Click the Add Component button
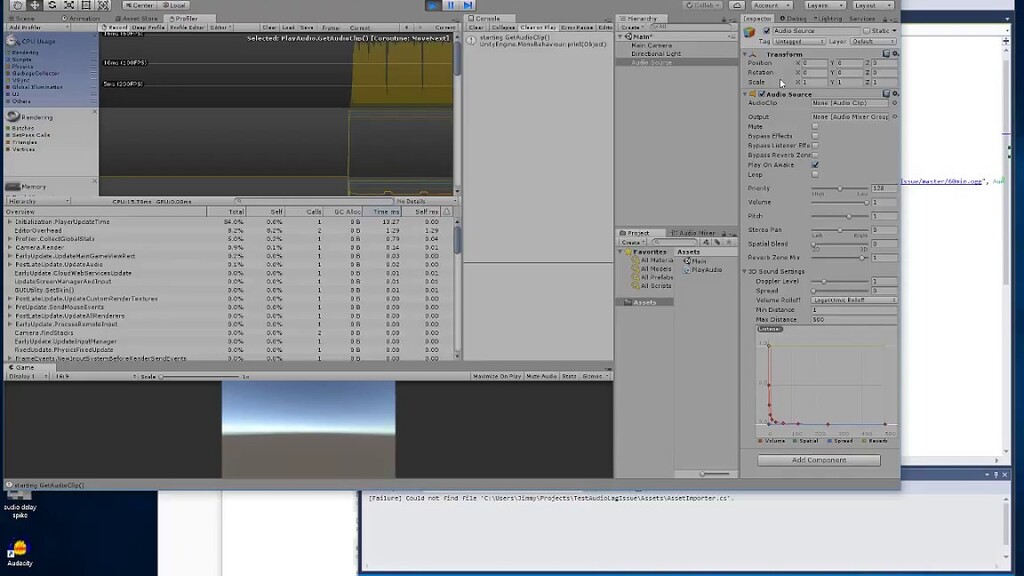Screen dimensions: 1024x576 coord(818,460)
